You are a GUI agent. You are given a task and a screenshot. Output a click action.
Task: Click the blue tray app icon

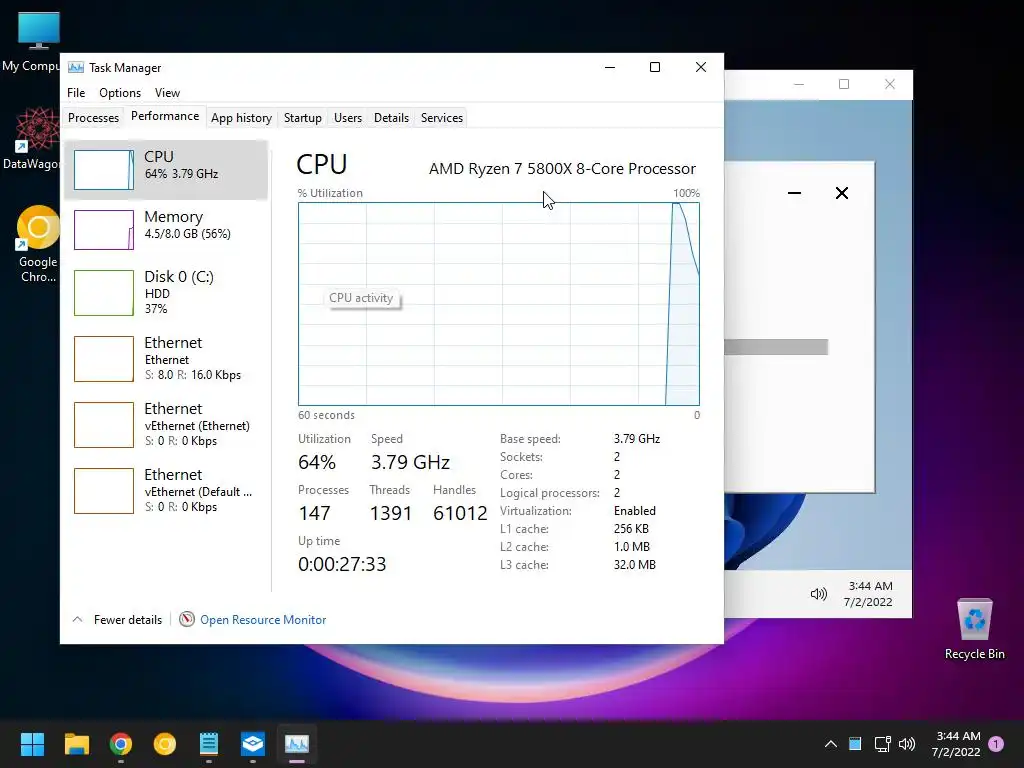pyautogui.click(x=855, y=744)
